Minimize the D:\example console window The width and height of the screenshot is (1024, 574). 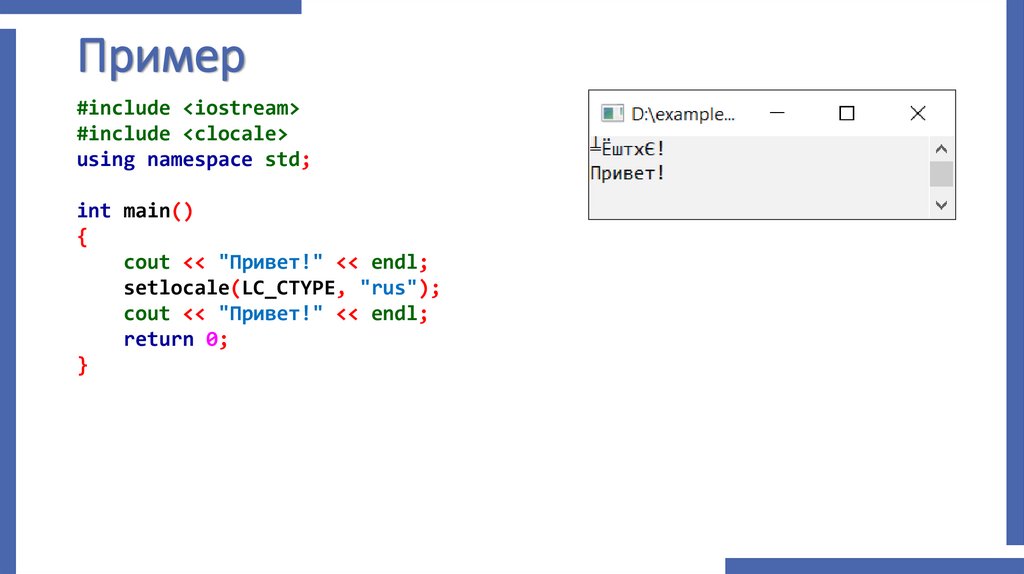(x=777, y=113)
